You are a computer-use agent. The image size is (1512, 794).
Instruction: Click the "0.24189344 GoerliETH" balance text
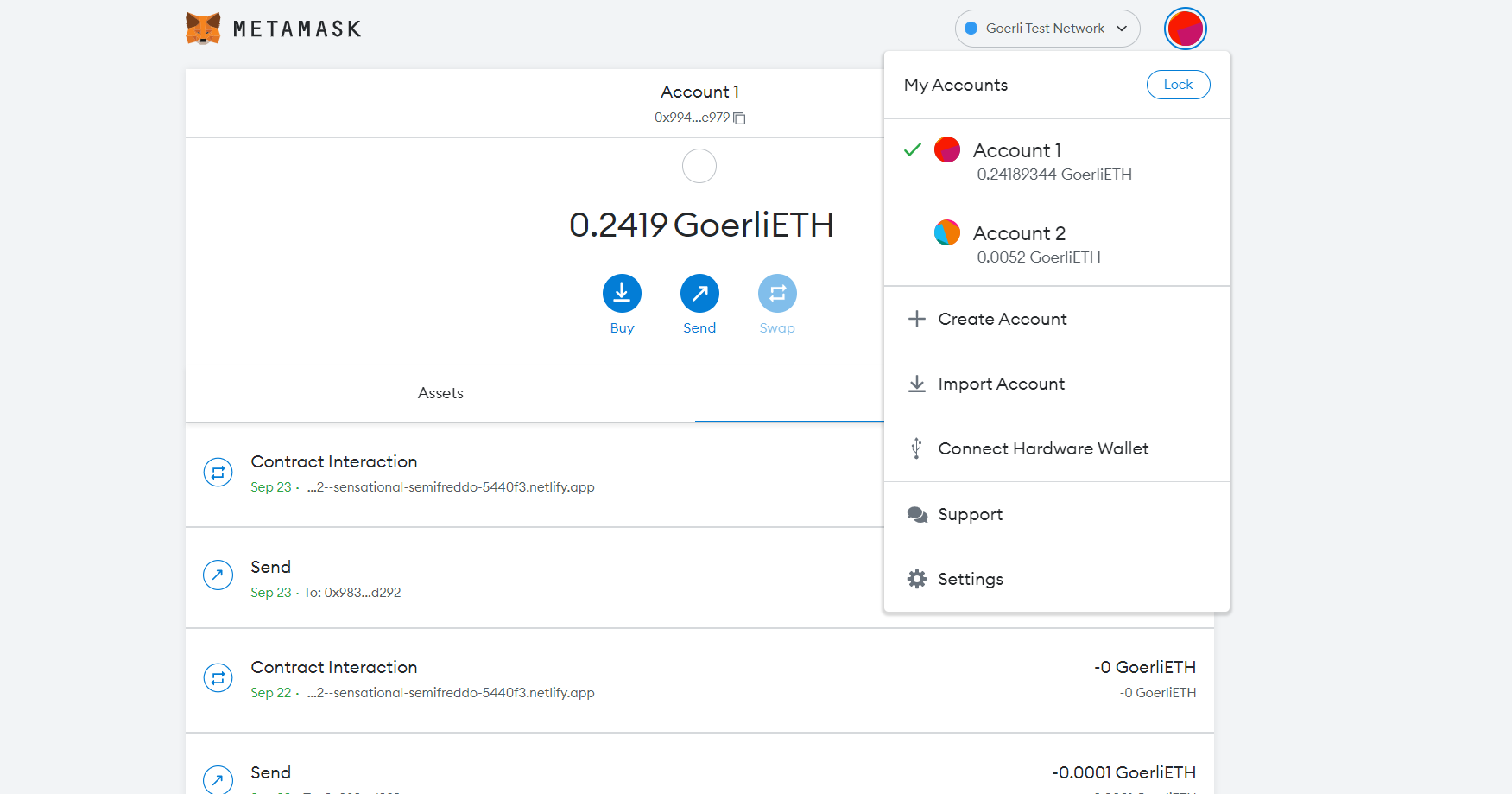pos(1054,175)
